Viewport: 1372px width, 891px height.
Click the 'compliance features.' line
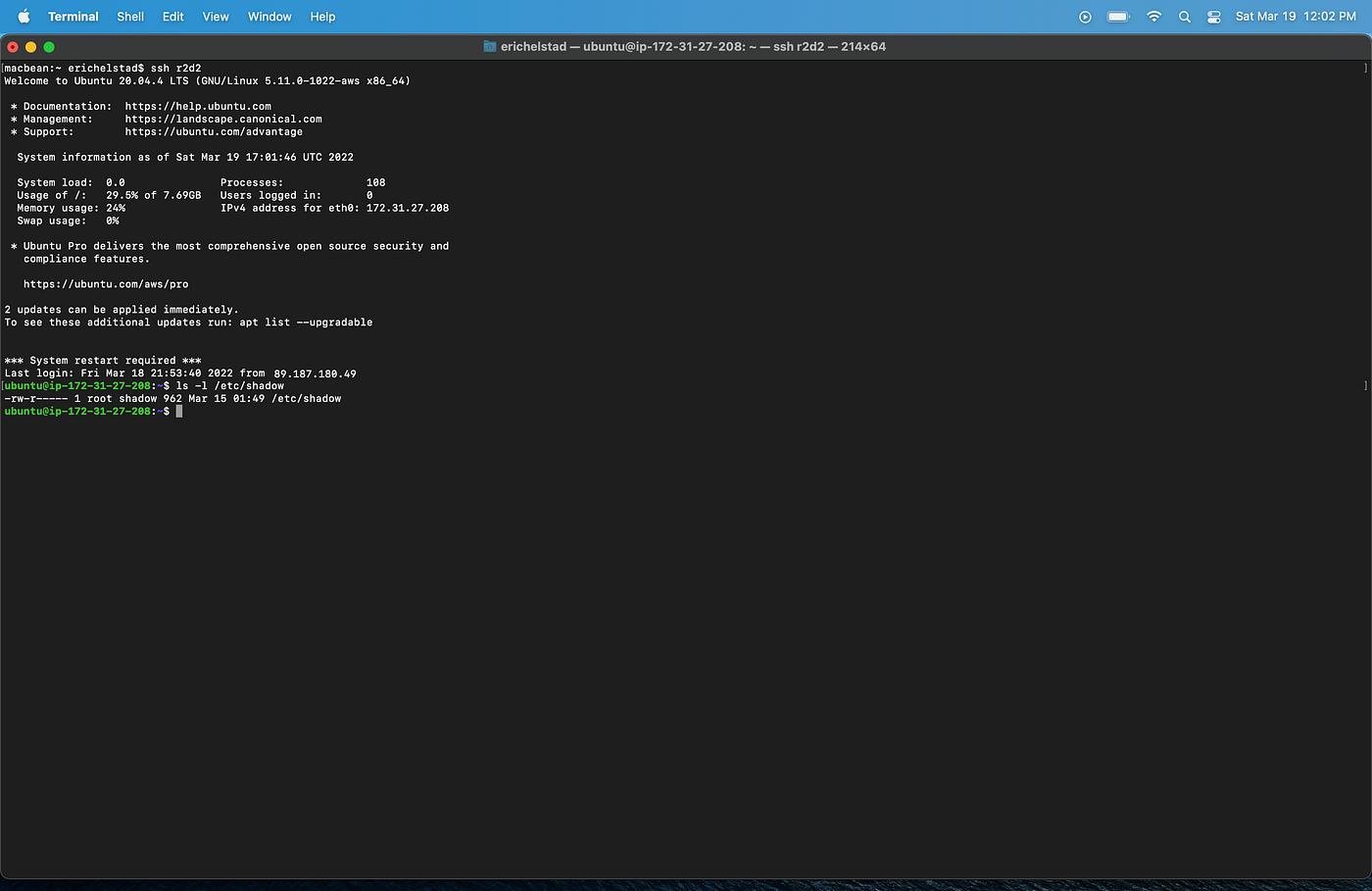click(x=86, y=260)
